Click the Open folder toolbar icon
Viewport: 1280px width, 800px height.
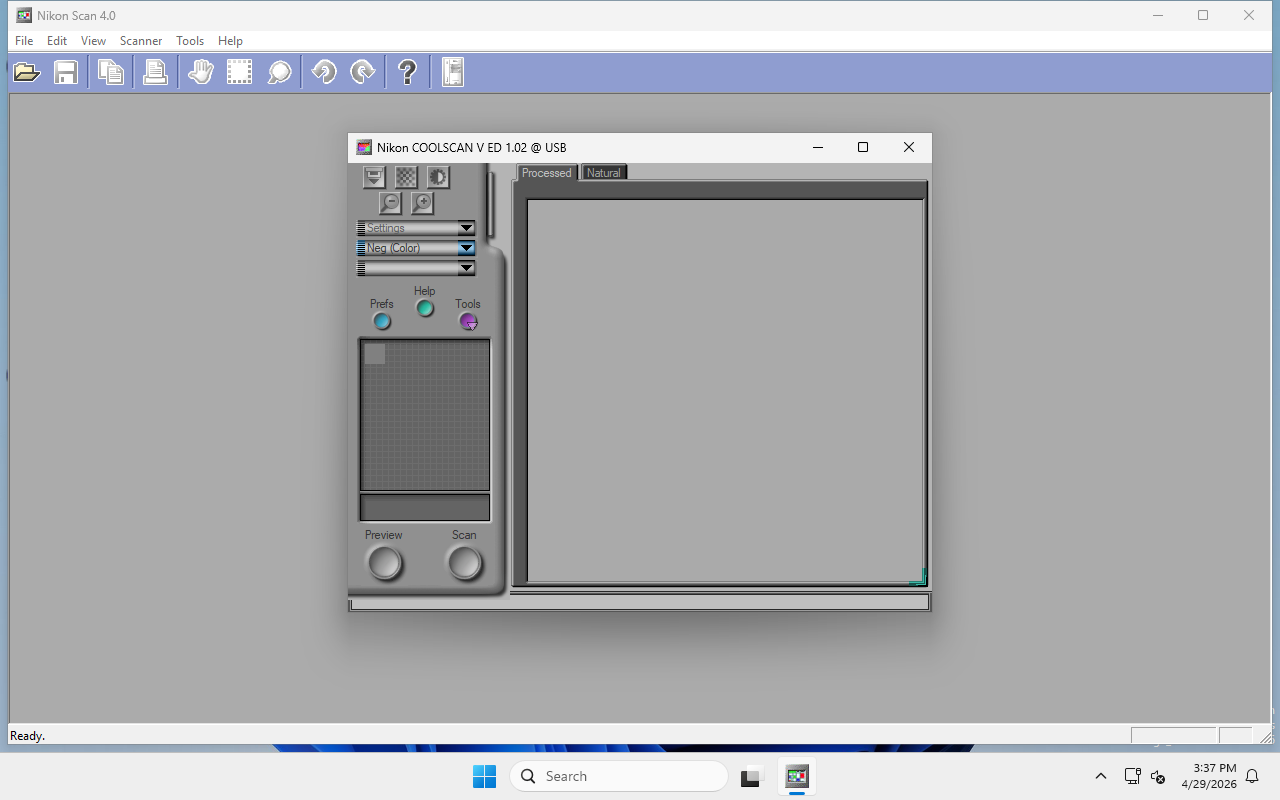point(27,72)
